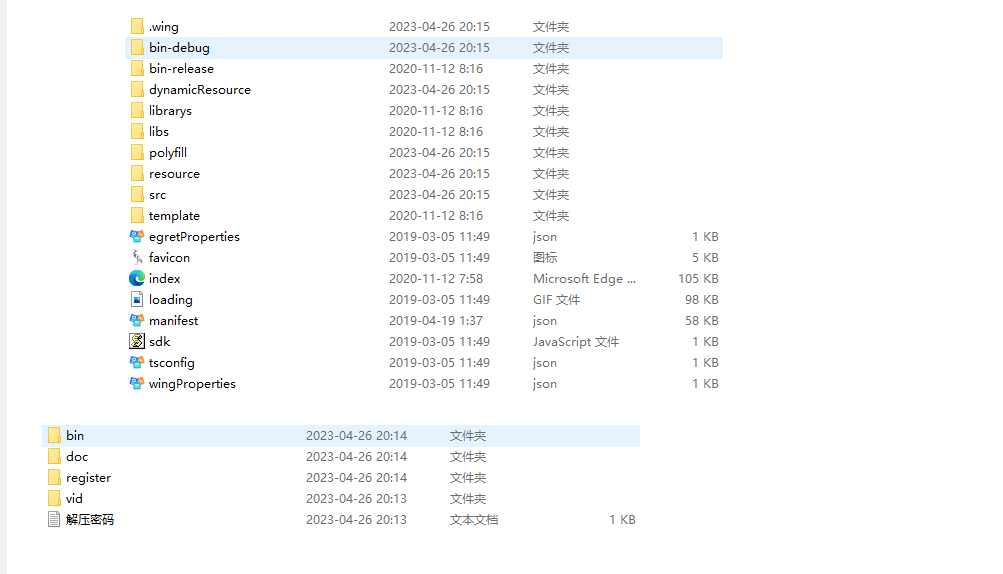The width and height of the screenshot is (1003, 574).
Task: Select the doc folder in lower list
Action: (x=77, y=457)
